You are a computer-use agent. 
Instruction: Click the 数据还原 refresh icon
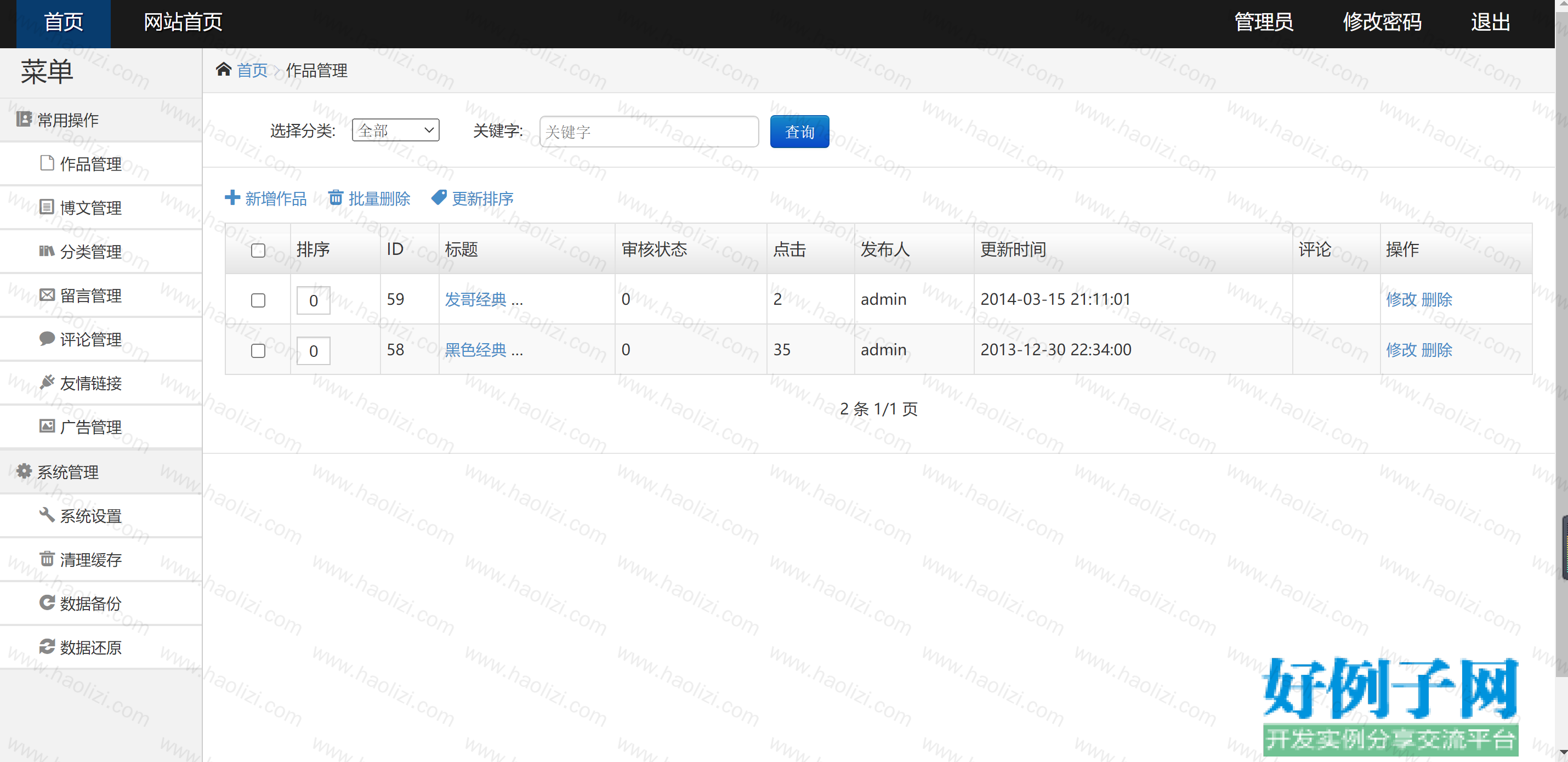click(47, 646)
